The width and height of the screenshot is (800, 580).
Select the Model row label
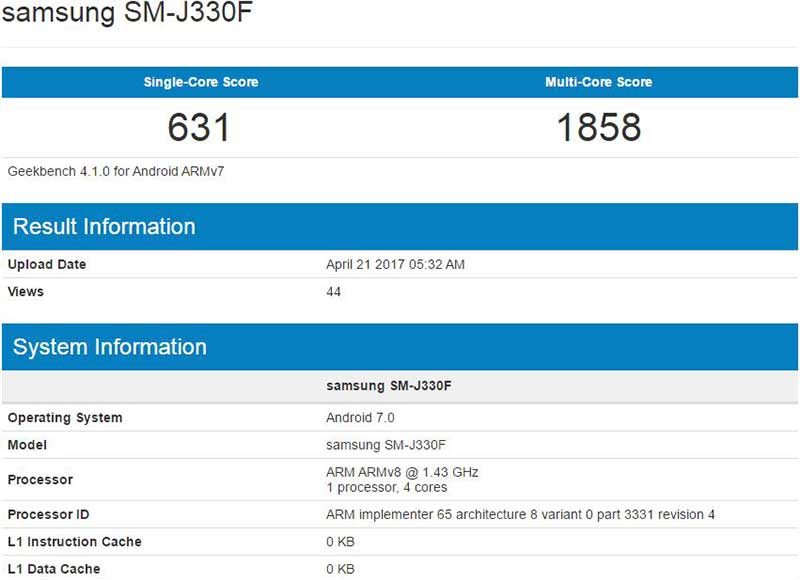click(x=27, y=445)
